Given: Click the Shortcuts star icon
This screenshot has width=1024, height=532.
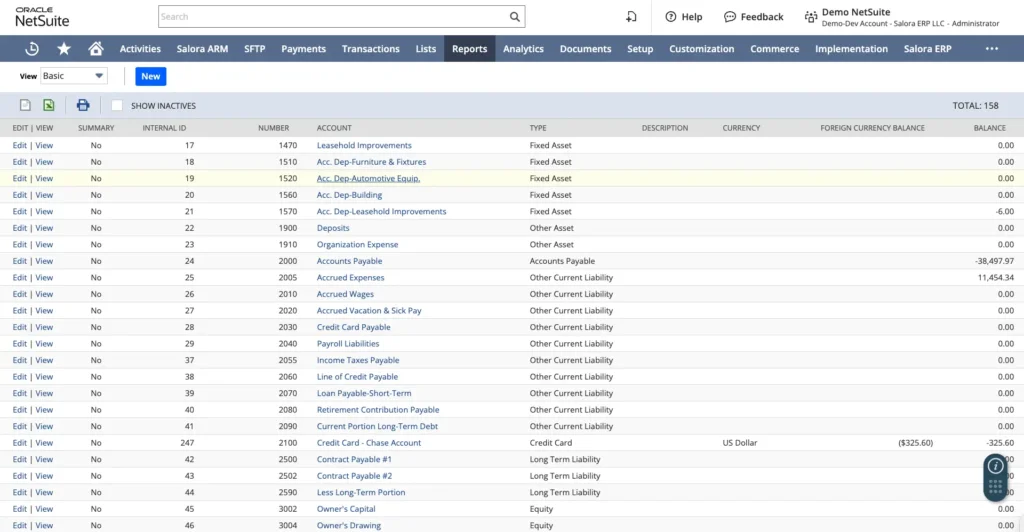Looking at the screenshot, I should pos(64,49).
